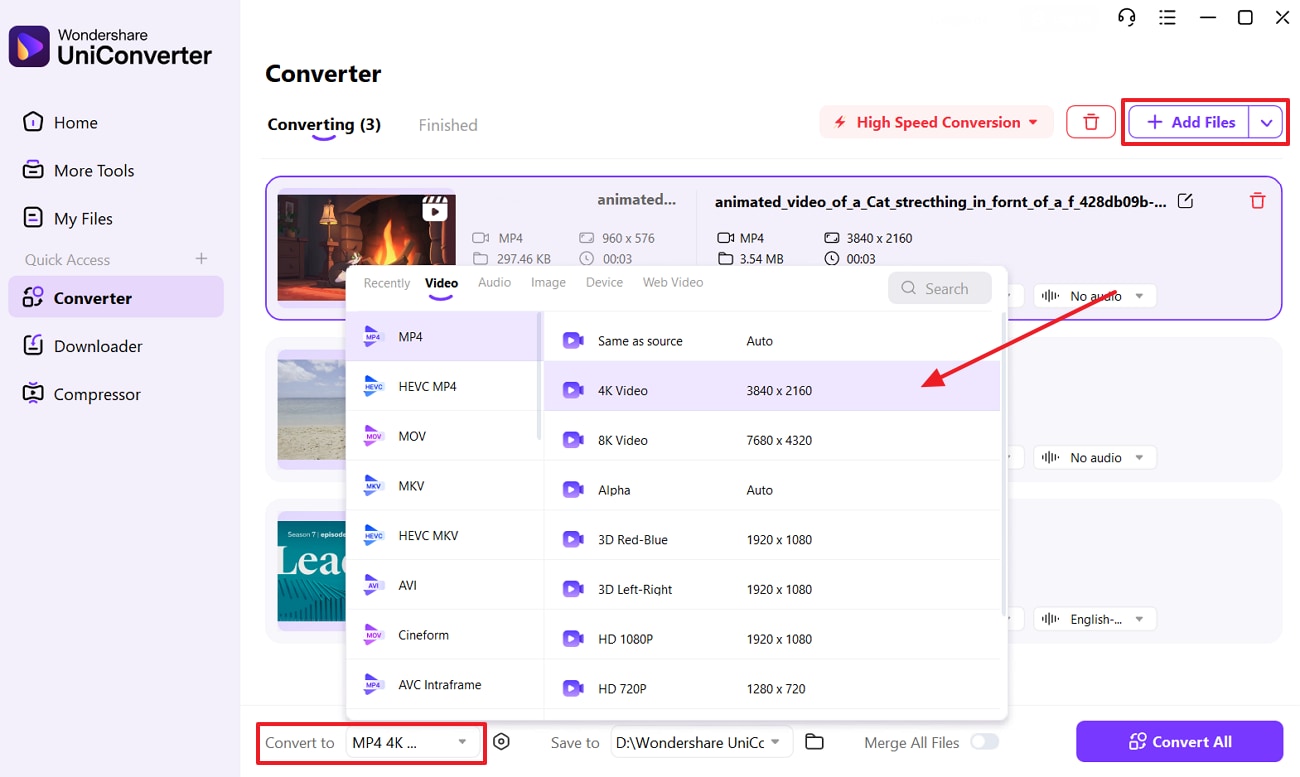
Task: Choose MKV format
Action: pyautogui.click(x=442, y=486)
